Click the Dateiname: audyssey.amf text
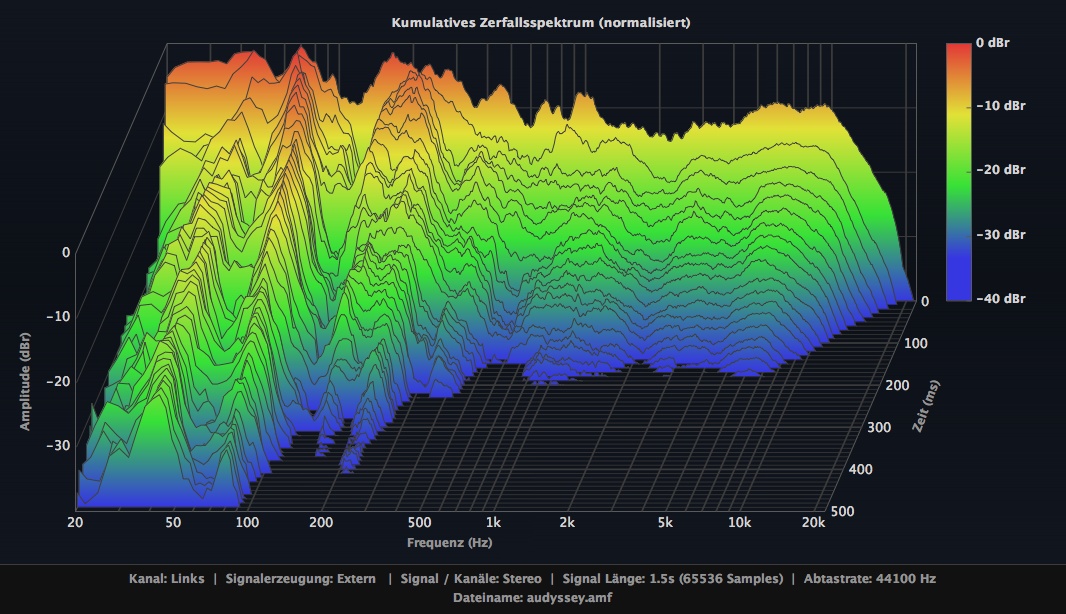 click(x=532, y=597)
